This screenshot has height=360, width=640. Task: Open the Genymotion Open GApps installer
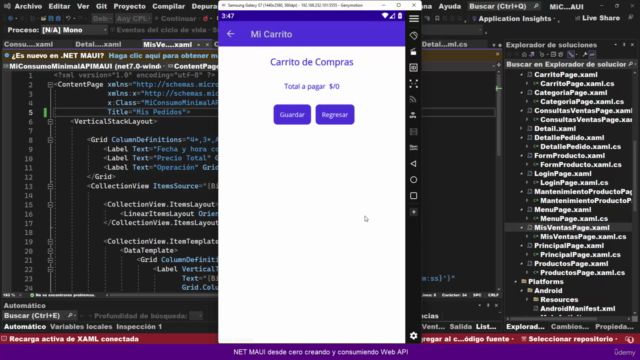point(413,147)
